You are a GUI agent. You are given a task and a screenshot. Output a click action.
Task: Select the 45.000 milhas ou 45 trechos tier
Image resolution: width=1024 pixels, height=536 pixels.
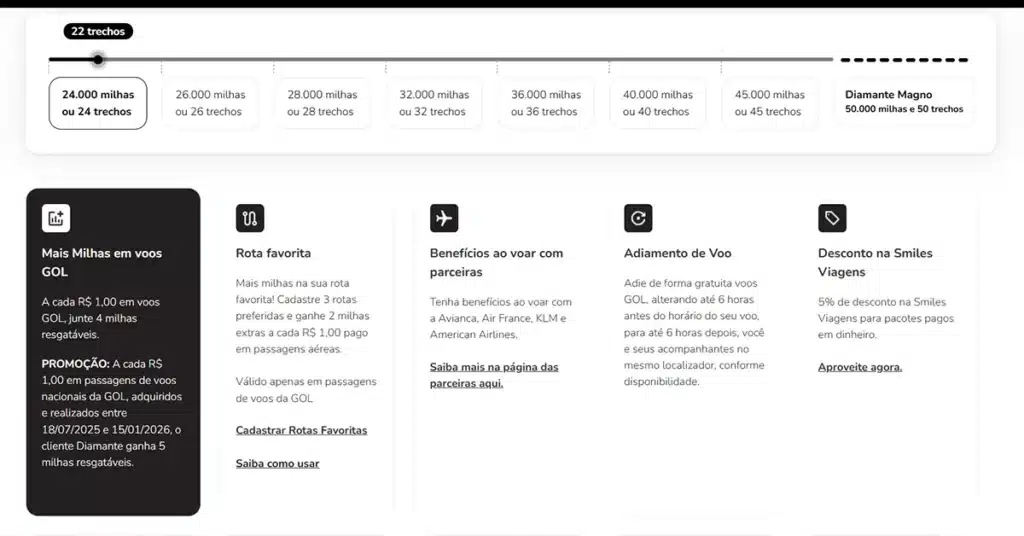pyautogui.click(x=770, y=103)
